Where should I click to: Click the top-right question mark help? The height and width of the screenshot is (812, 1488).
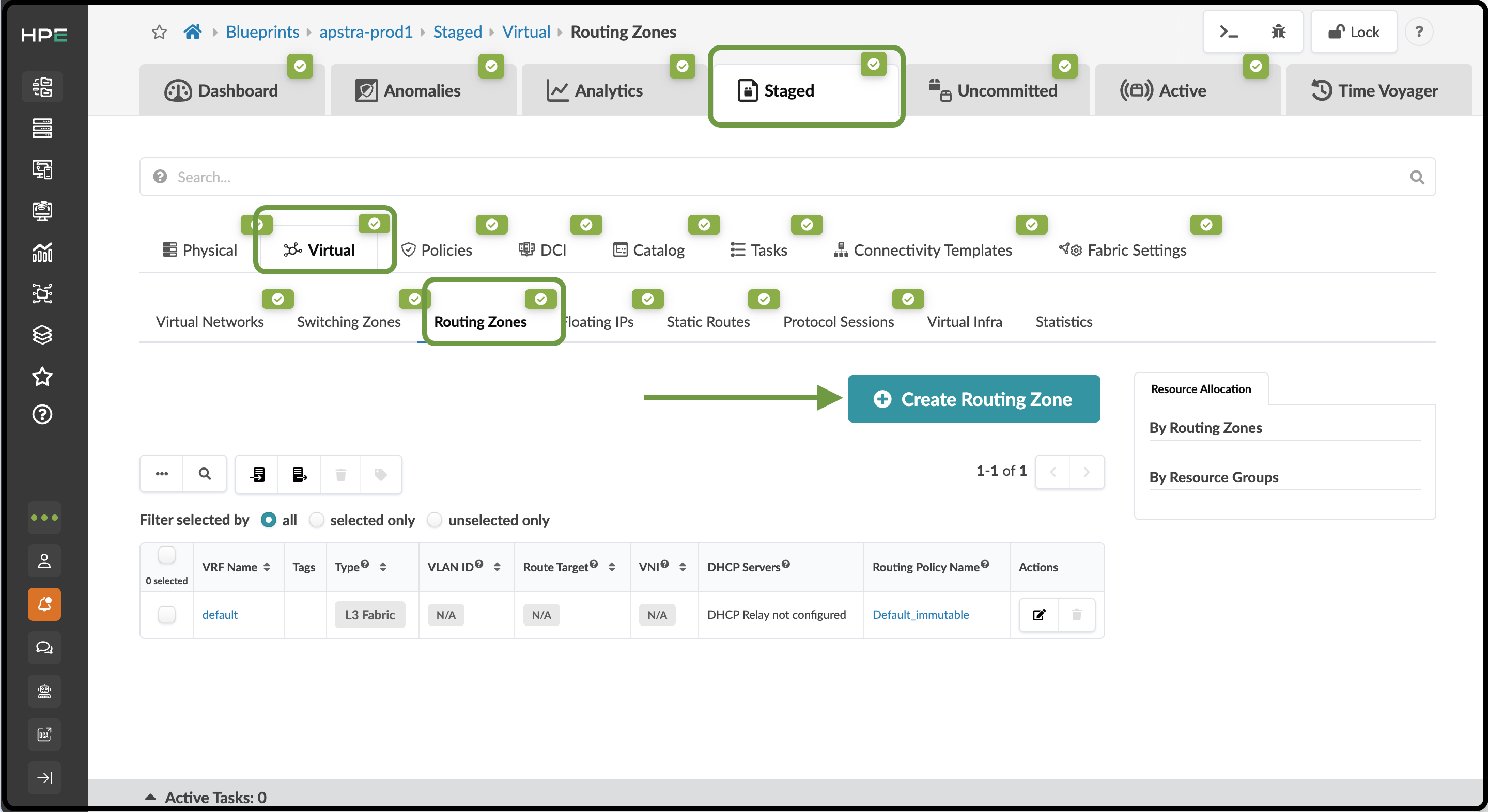[1419, 32]
